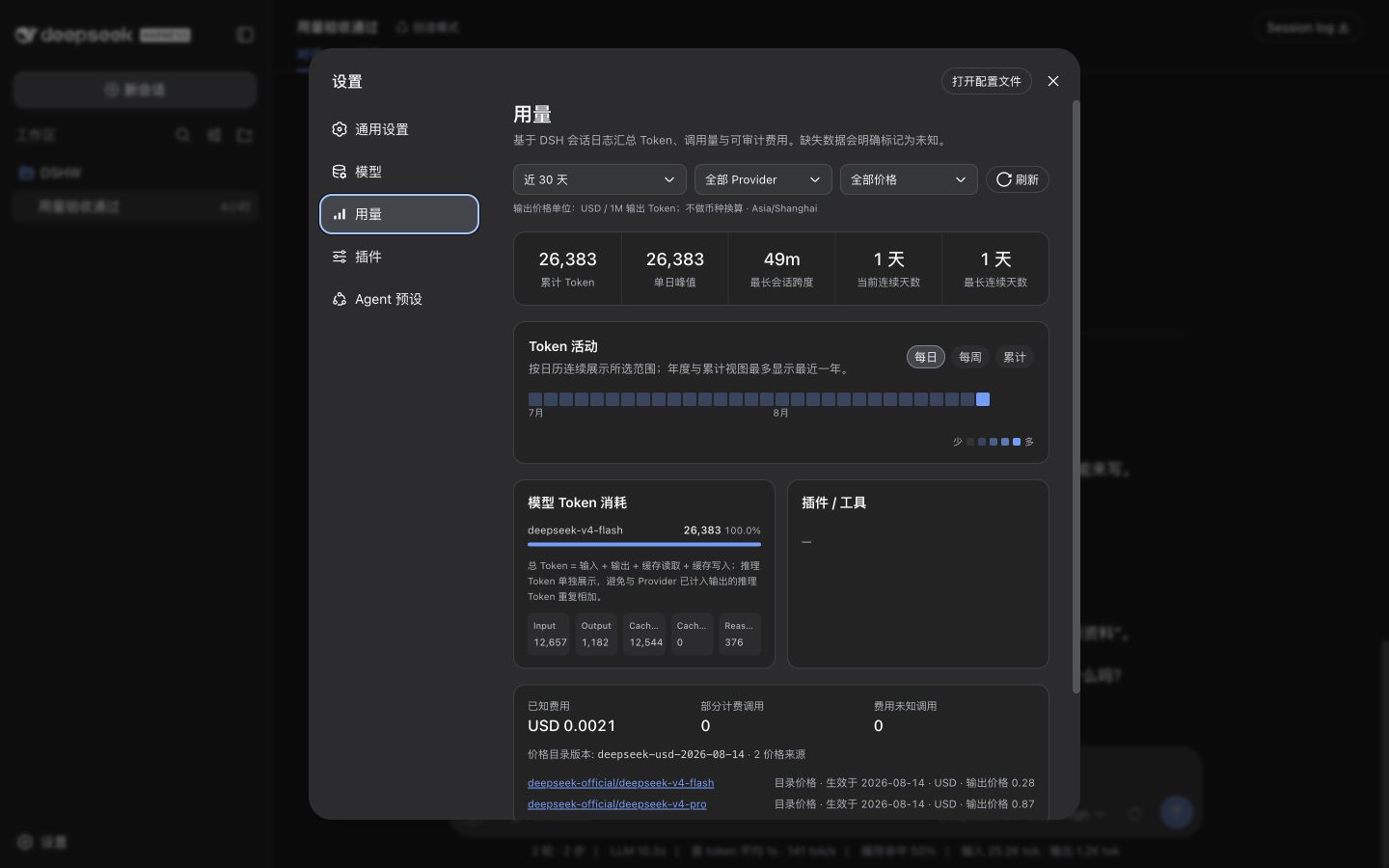Open the deepseek-official/deepseek-v4-flash price link

(621, 783)
